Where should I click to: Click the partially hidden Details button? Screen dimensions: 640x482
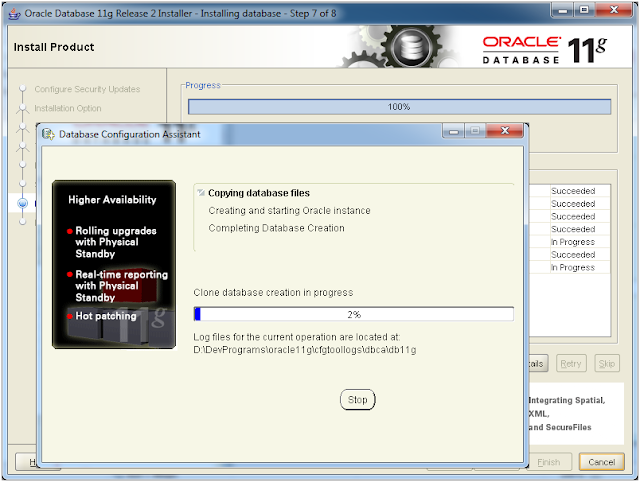538,363
